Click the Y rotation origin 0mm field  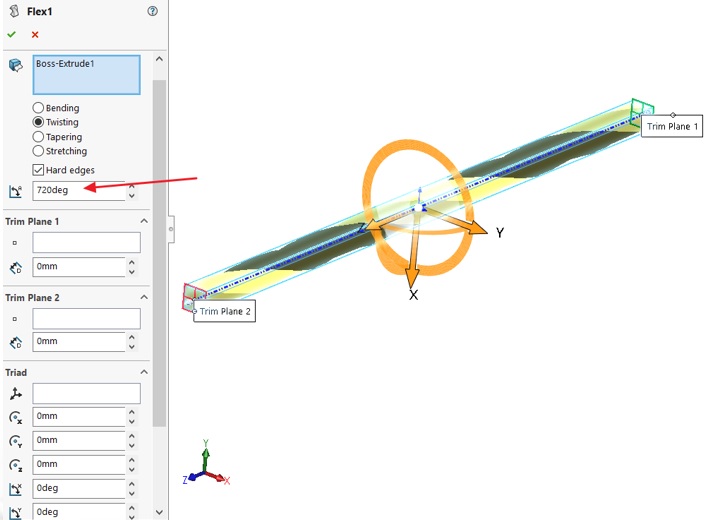pos(79,440)
